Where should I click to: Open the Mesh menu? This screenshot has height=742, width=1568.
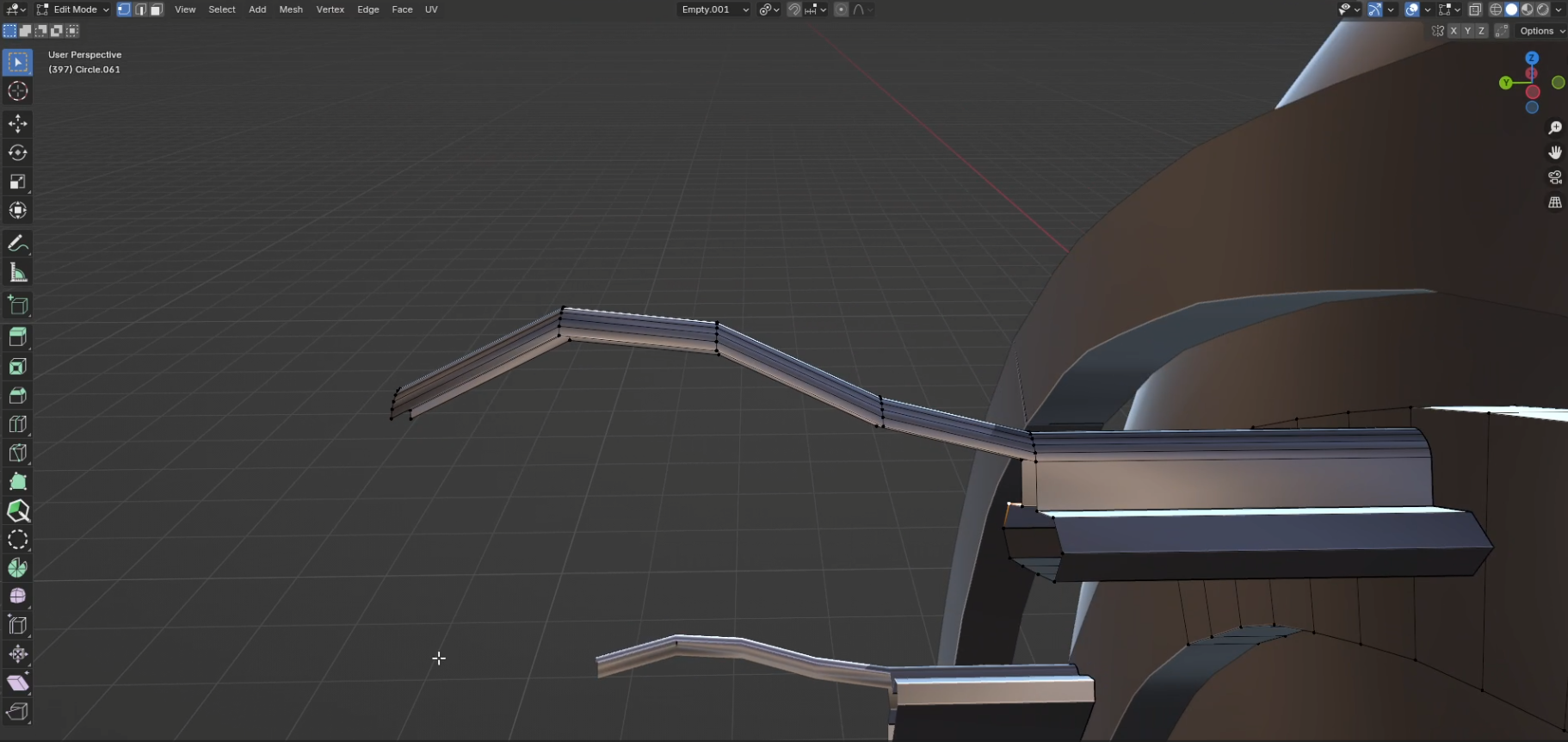click(x=291, y=9)
